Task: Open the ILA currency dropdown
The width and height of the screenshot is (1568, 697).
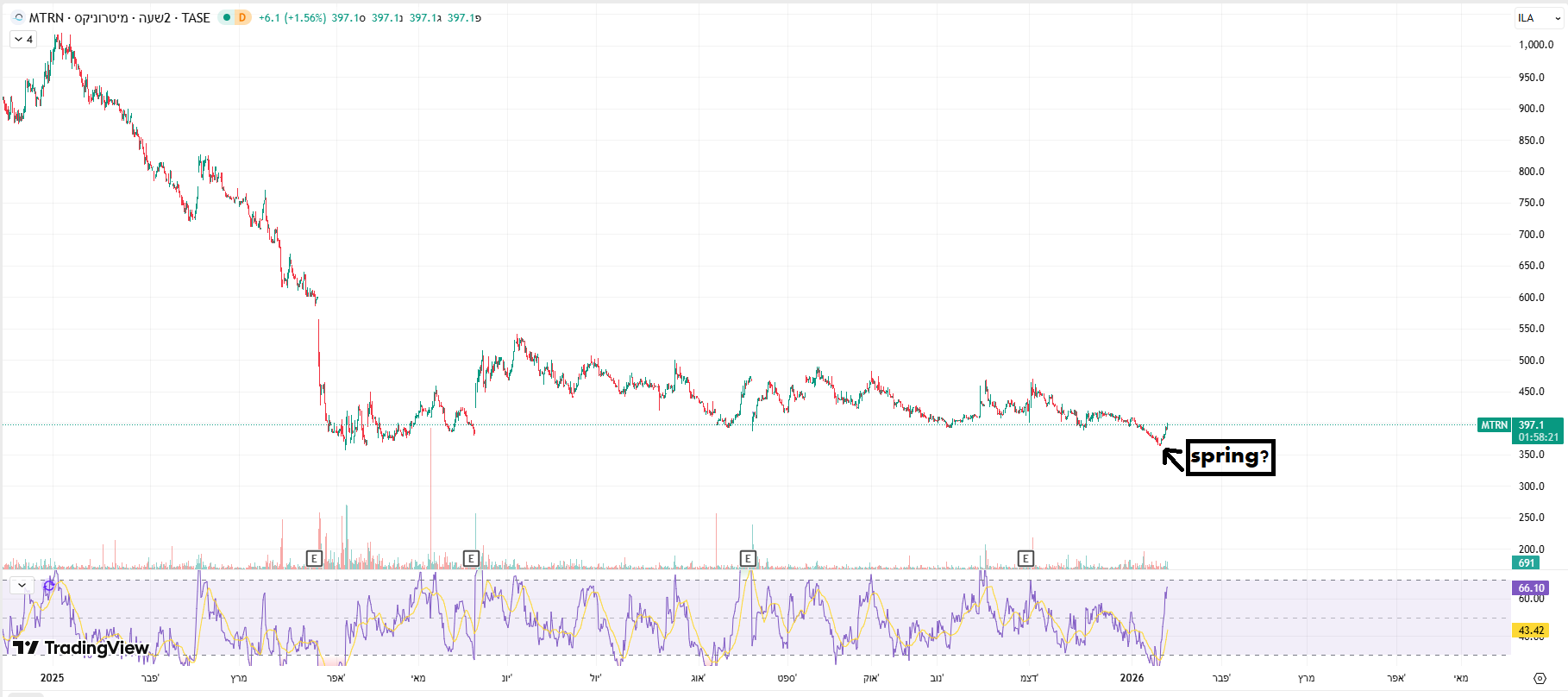Action: pos(1540,18)
